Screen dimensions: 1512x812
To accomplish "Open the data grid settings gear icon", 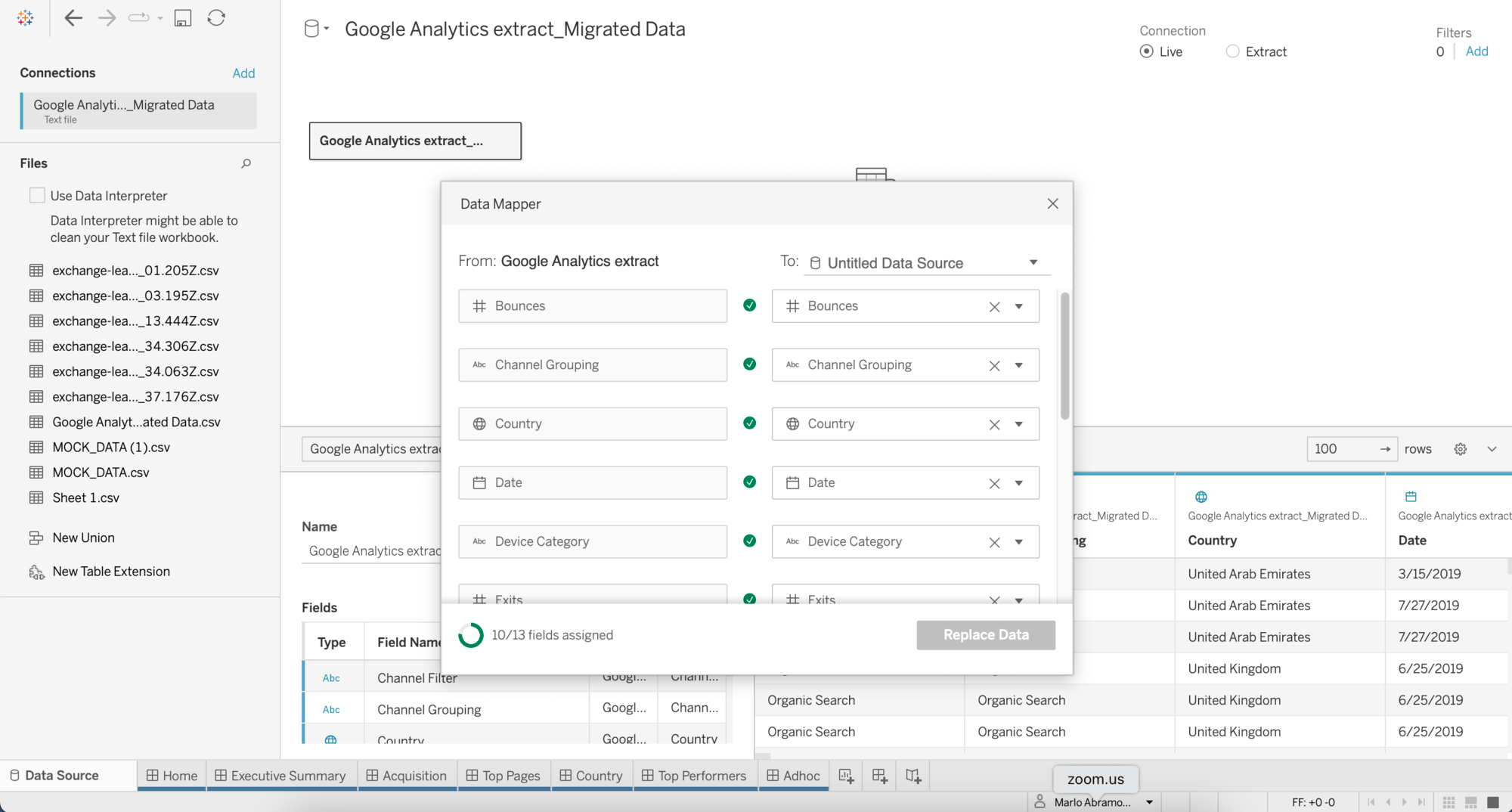I will pos(1460,448).
